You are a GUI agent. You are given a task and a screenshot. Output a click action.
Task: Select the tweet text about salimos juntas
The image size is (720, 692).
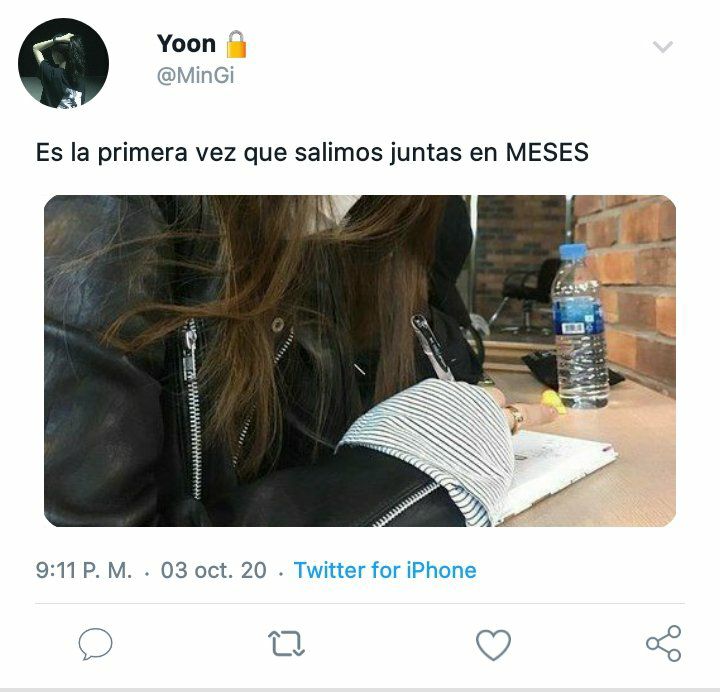pos(312,152)
